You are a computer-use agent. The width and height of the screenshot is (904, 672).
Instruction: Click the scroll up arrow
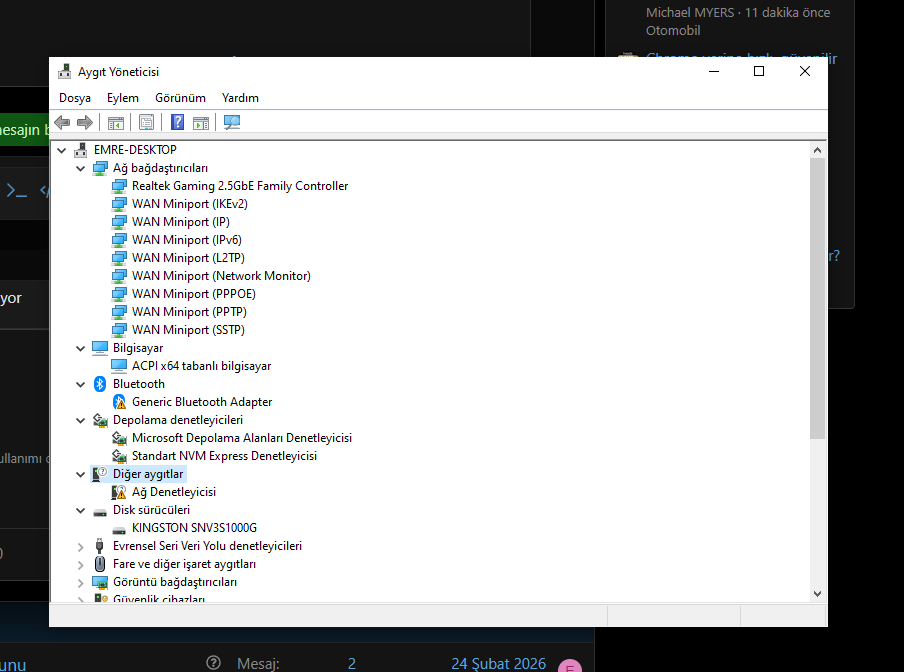tap(817, 150)
